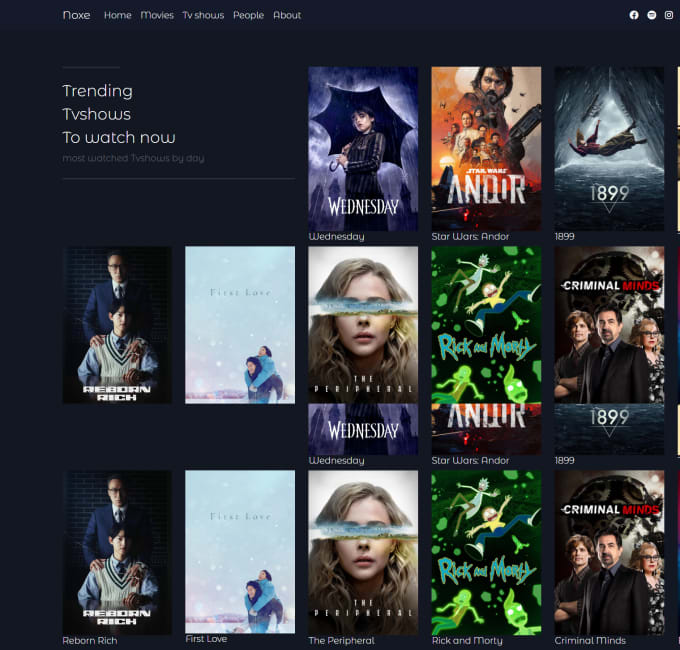Click the 'Criminal Minds' caption text
Image resolution: width=680 pixels, height=650 pixels.
tap(590, 640)
